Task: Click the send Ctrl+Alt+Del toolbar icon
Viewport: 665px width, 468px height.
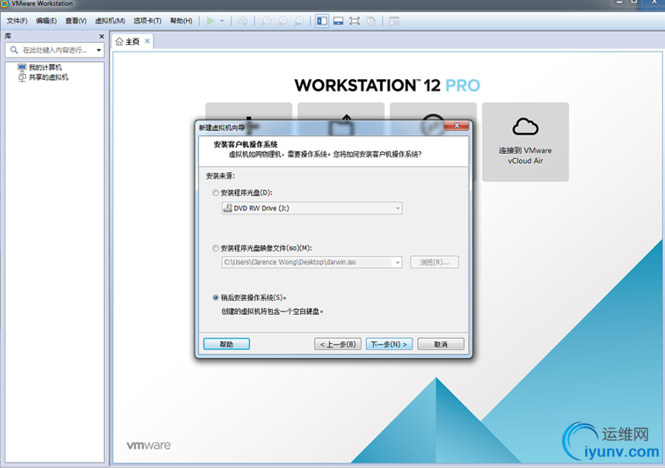Action: tap(243, 21)
